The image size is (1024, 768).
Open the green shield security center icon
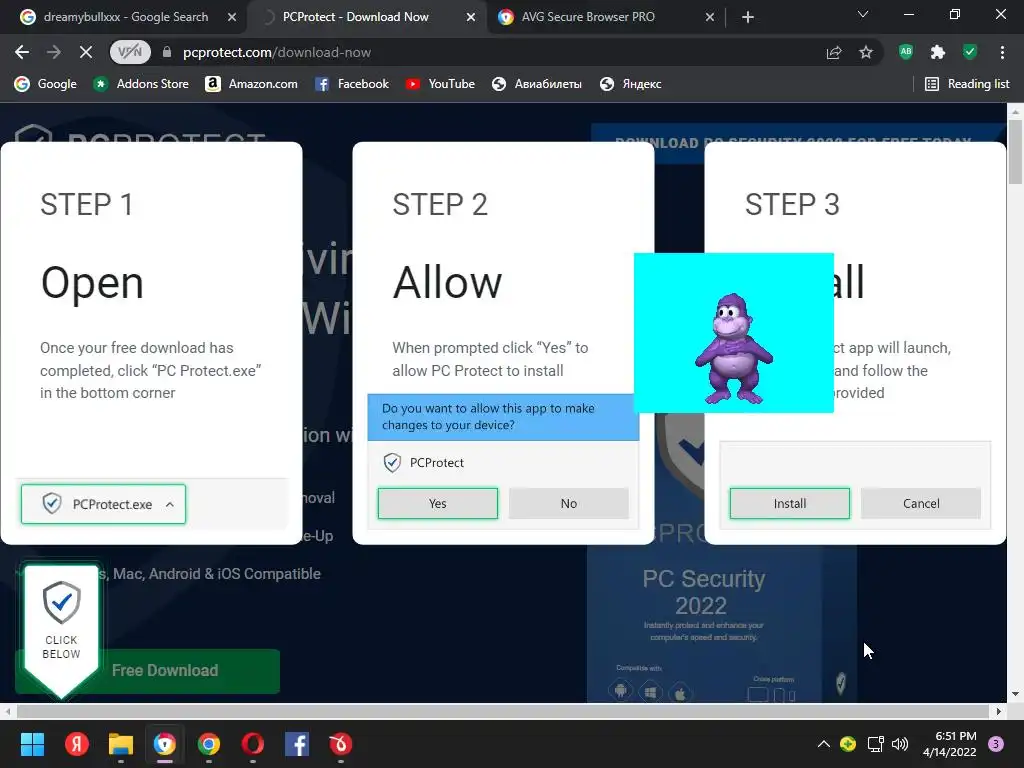970,52
